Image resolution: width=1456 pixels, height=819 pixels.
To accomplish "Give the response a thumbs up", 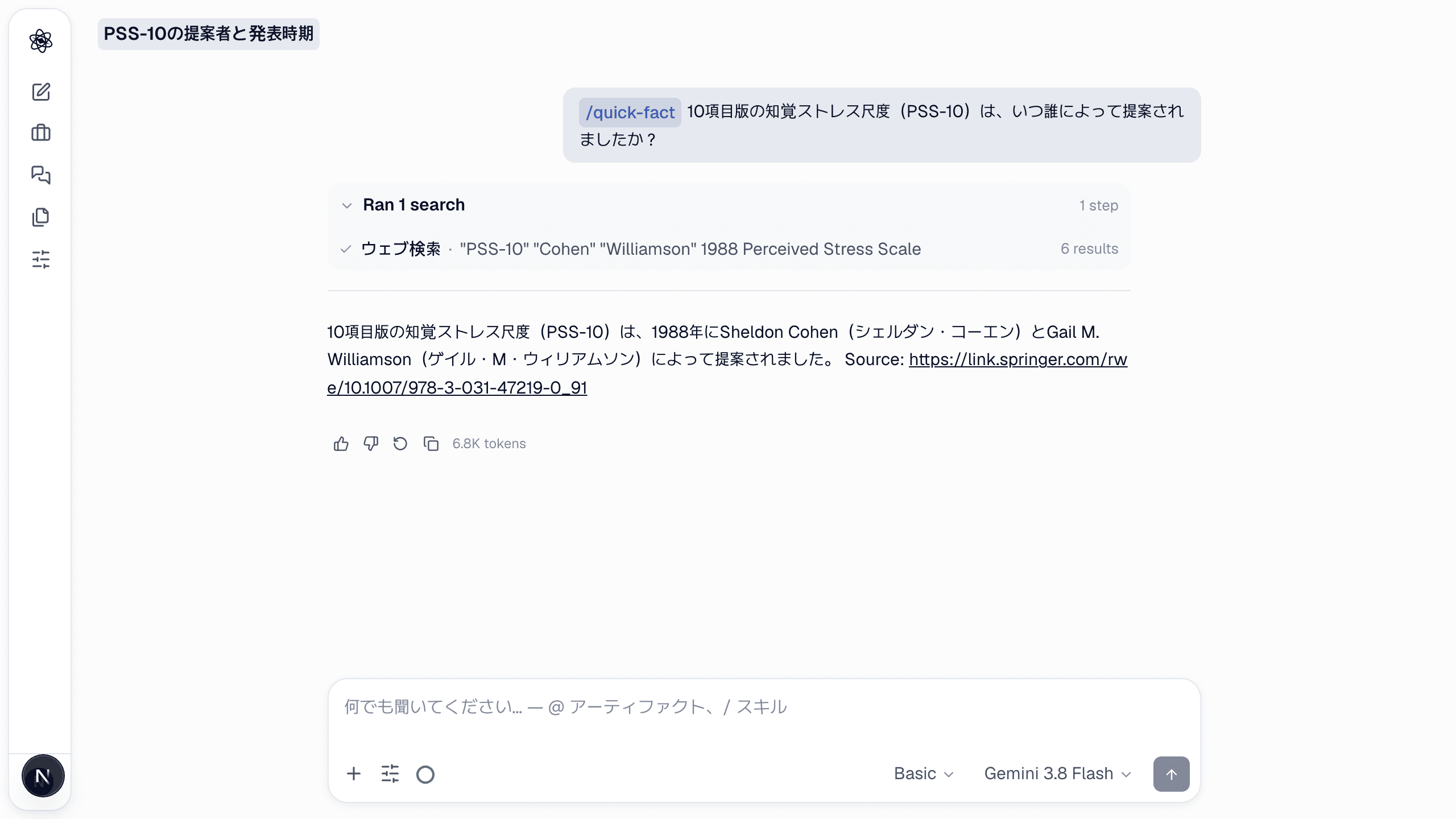I will (341, 444).
